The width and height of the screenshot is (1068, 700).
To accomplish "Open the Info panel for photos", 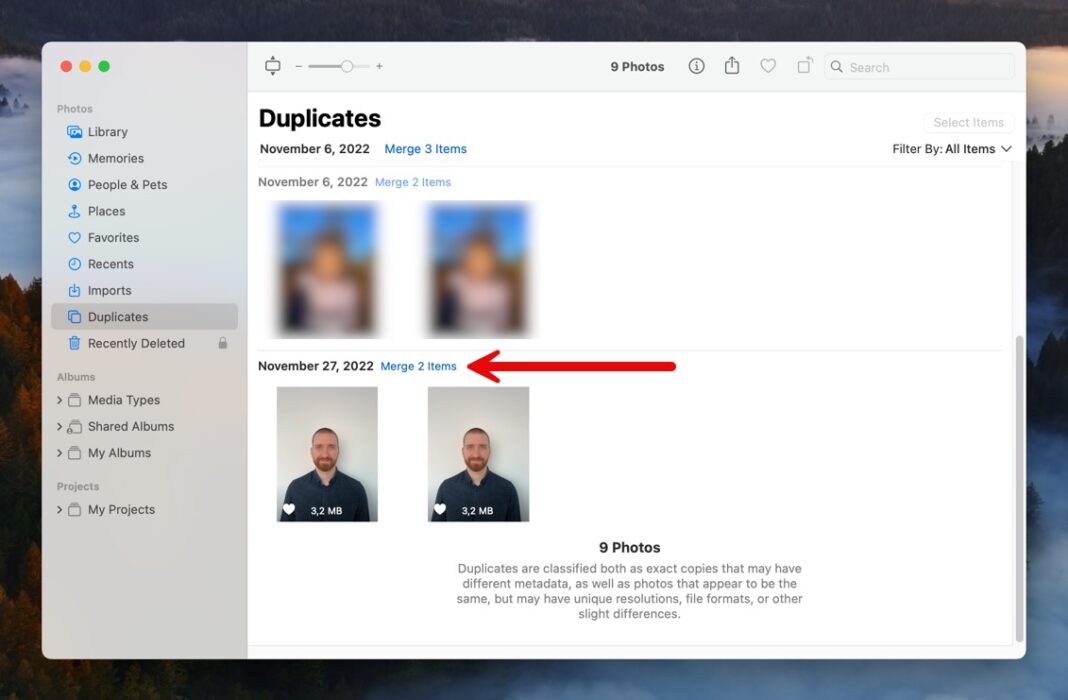I will point(696,66).
